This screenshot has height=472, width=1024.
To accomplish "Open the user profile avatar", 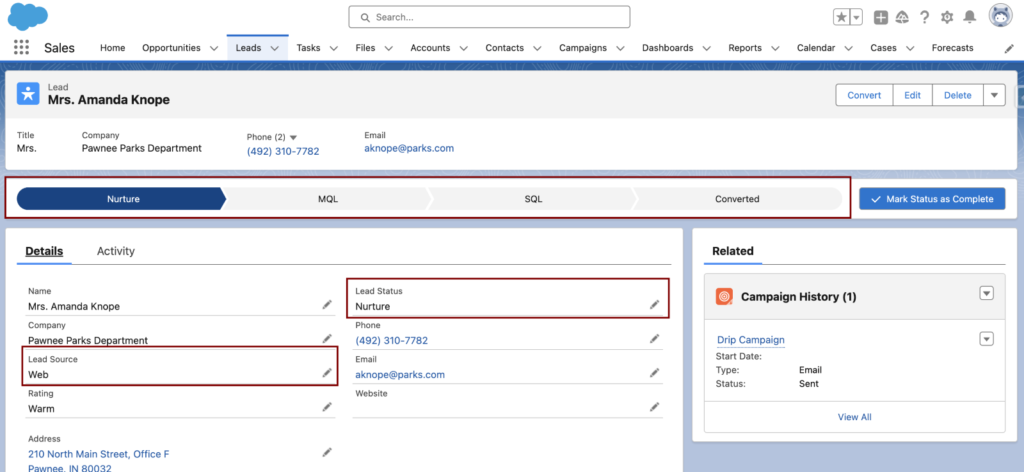I will click(1000, 16).
